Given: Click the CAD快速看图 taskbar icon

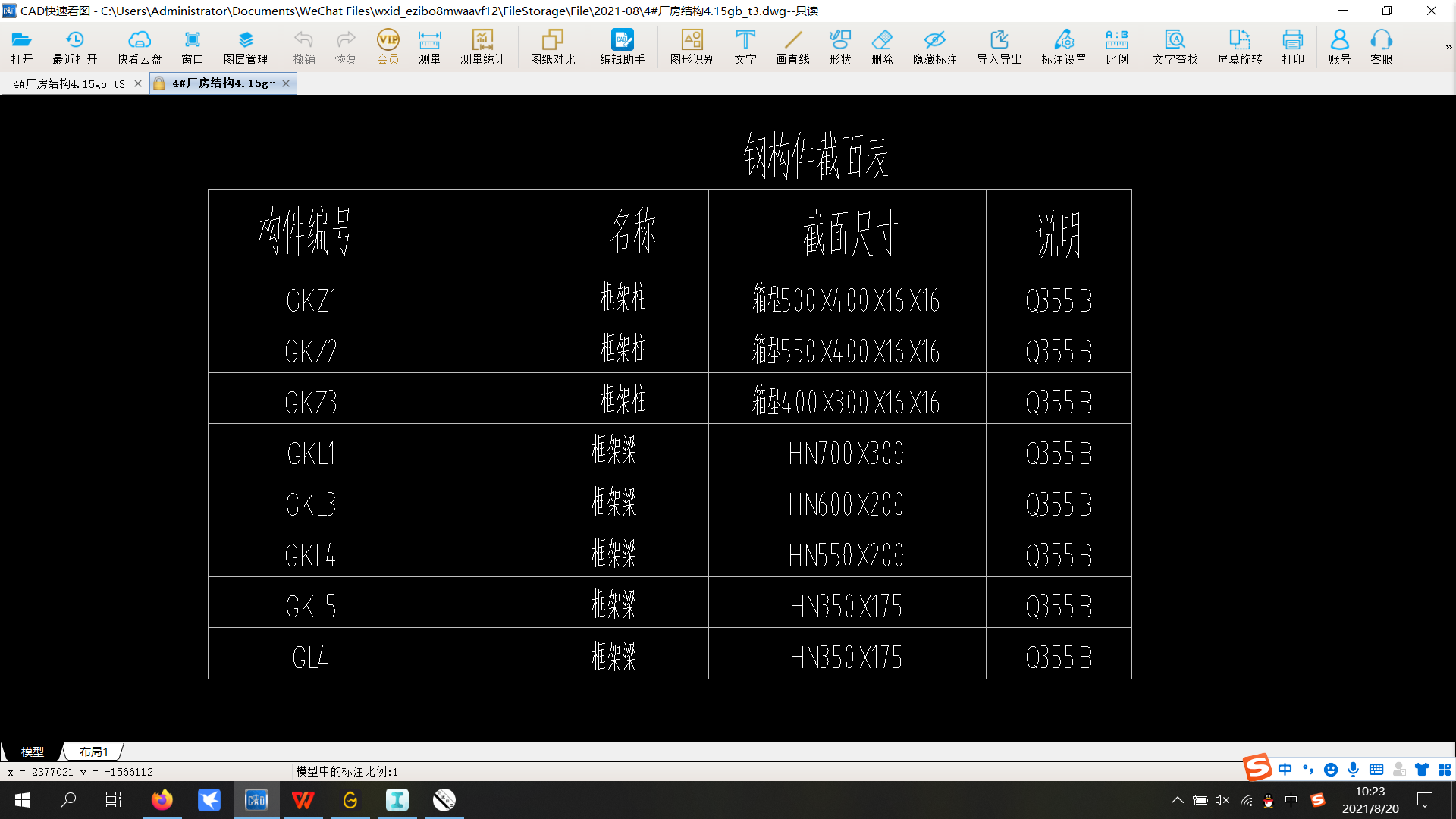Looking at the screenshot, I should 256,800.
